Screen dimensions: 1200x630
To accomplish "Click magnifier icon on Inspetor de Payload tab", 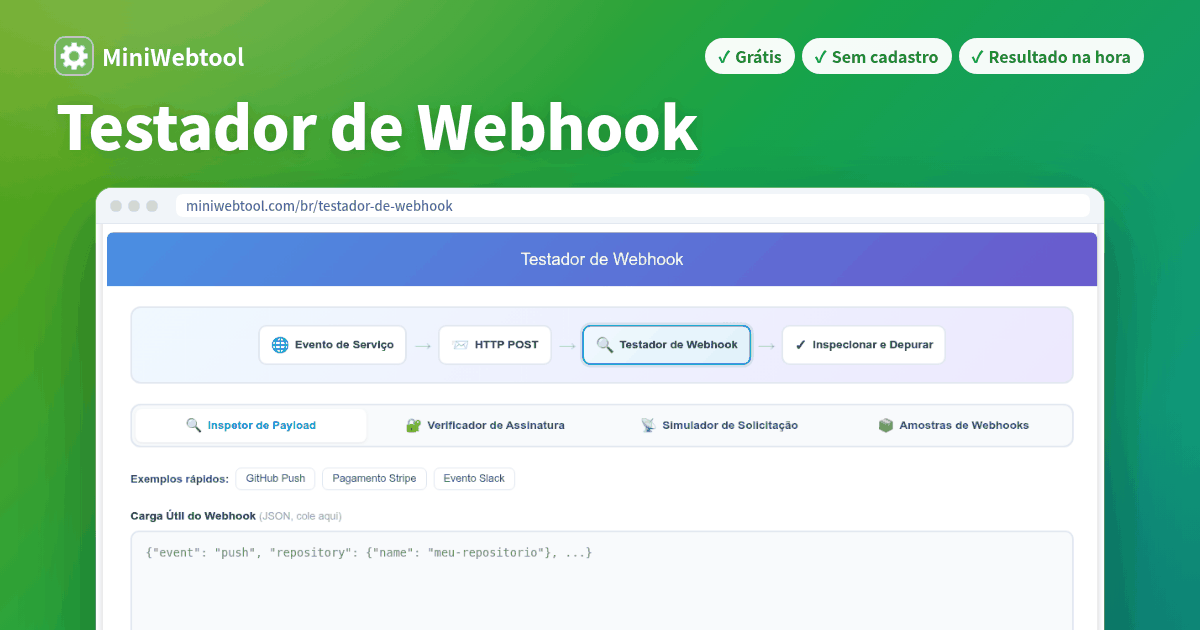I will 194,425.
